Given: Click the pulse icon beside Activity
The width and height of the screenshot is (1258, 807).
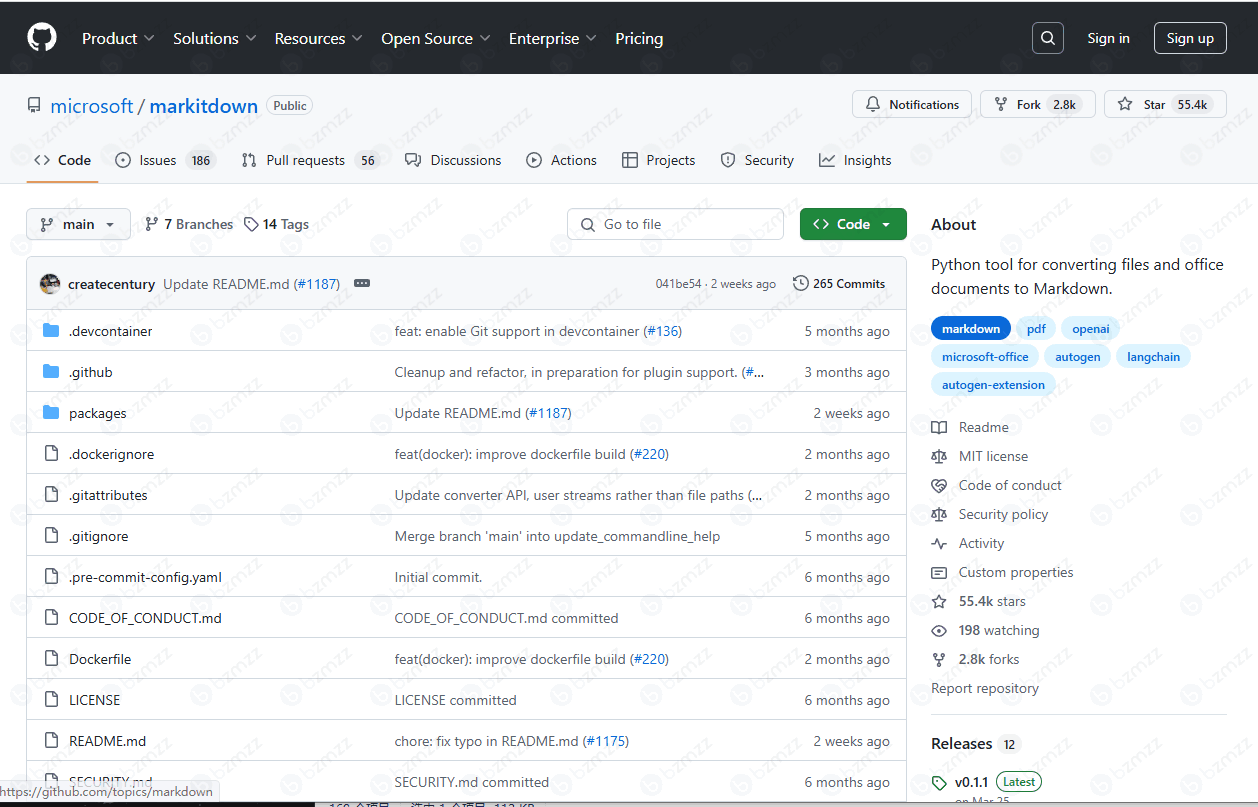Looking at the screenshot, I should click(x=939, y=543).
